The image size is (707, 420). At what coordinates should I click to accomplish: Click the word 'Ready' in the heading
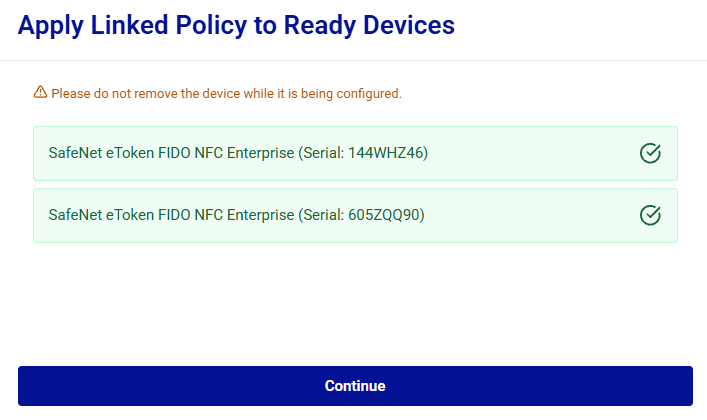320,26
